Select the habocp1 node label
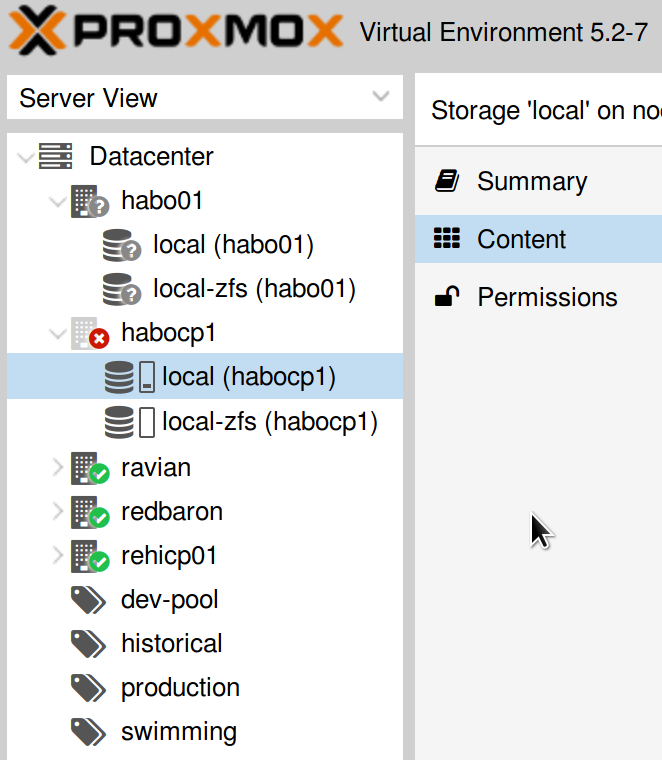This screenshot has height=760, width=662. 168,333
